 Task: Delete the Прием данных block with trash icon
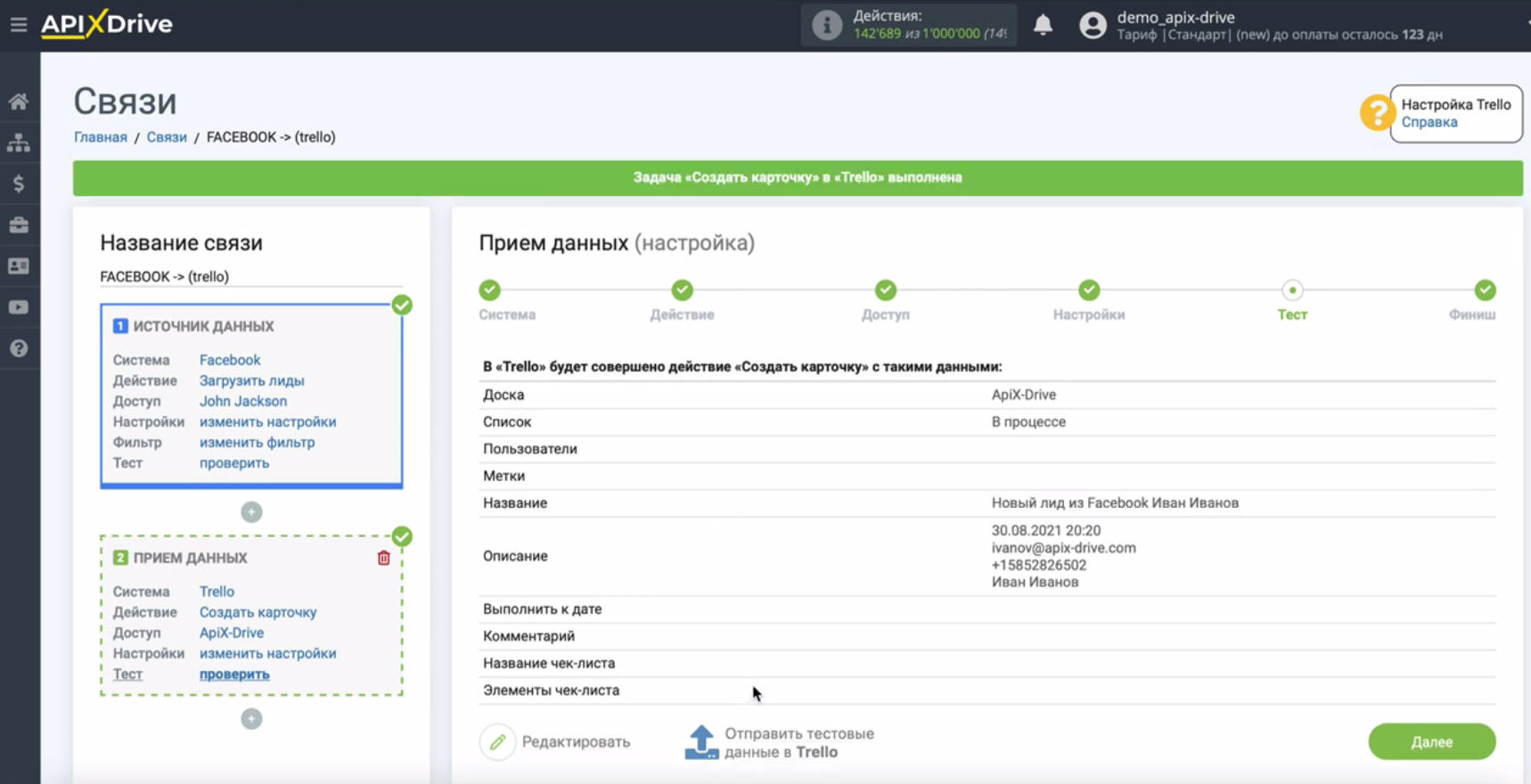[x=384, y=558]
